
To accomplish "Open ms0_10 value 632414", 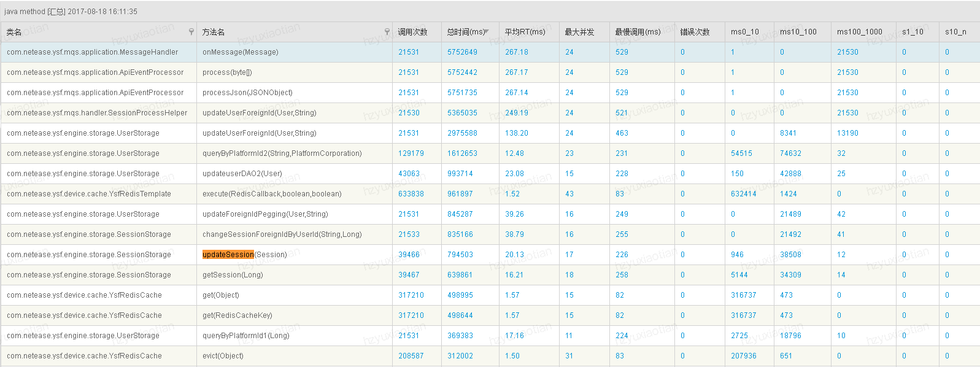I will [x=743, y=194].
